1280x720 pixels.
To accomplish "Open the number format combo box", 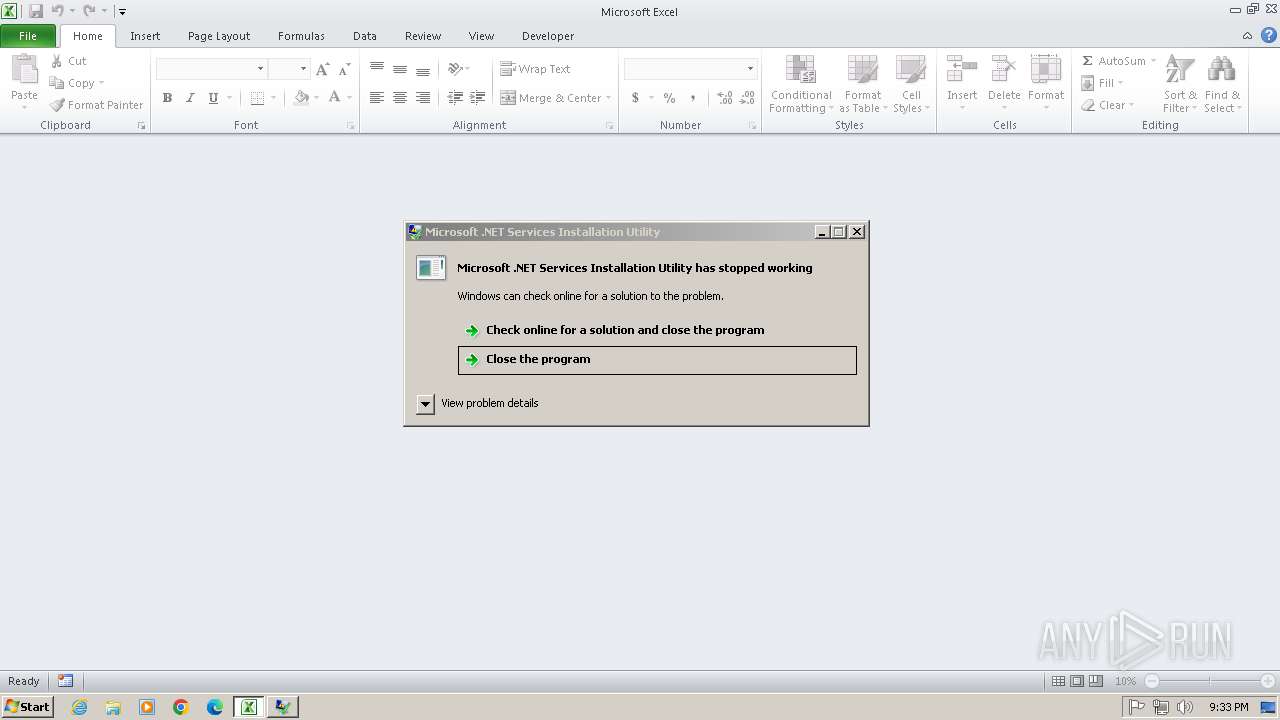I will coord(690,69).
